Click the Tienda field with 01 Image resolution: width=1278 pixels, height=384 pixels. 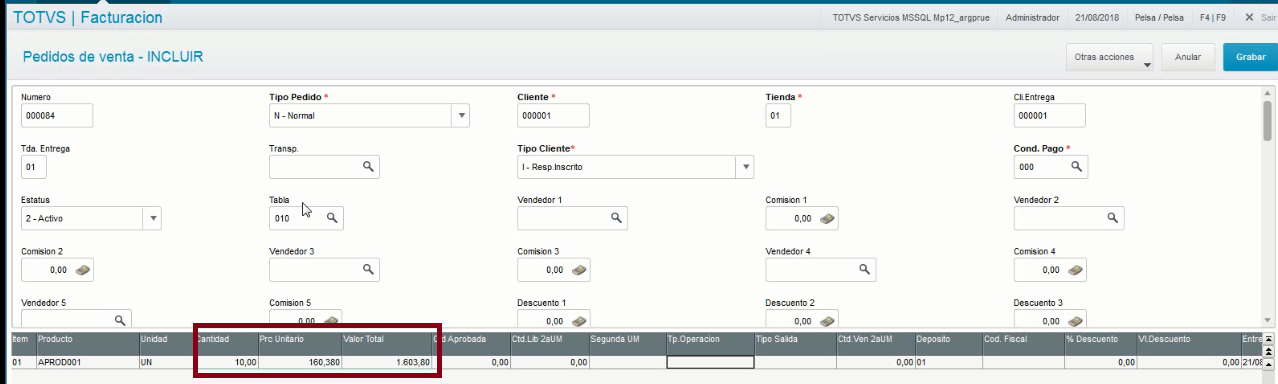tap(778, 115)
